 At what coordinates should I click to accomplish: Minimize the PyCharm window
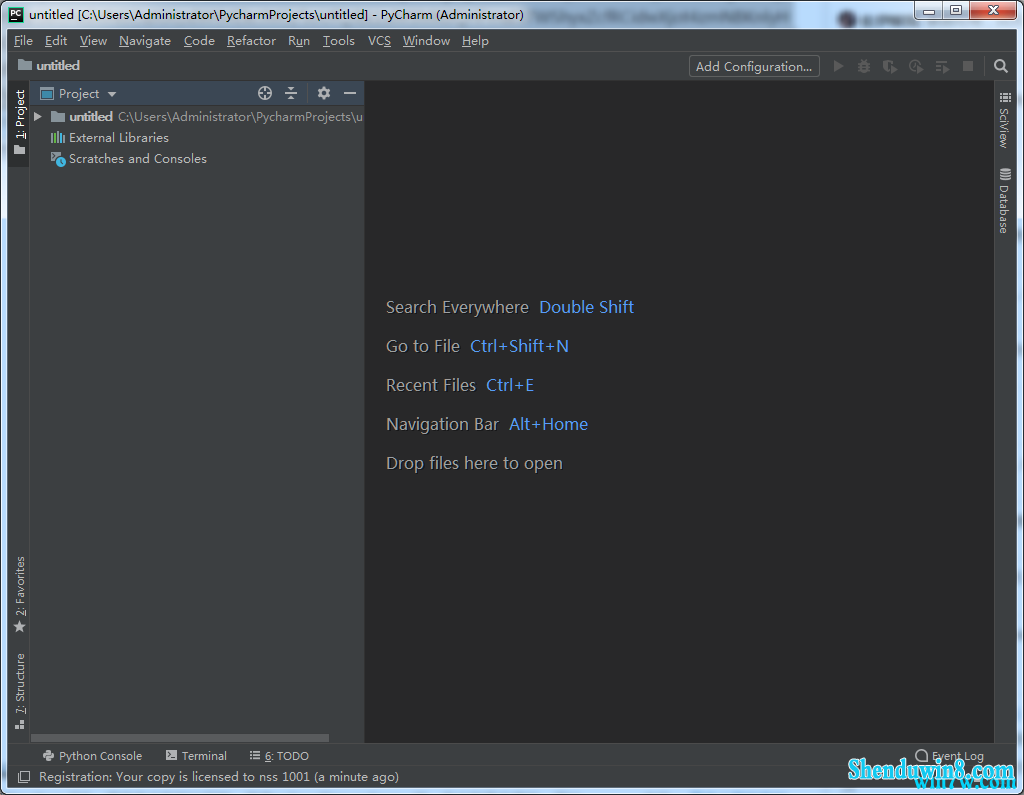(x=929, y=10)
